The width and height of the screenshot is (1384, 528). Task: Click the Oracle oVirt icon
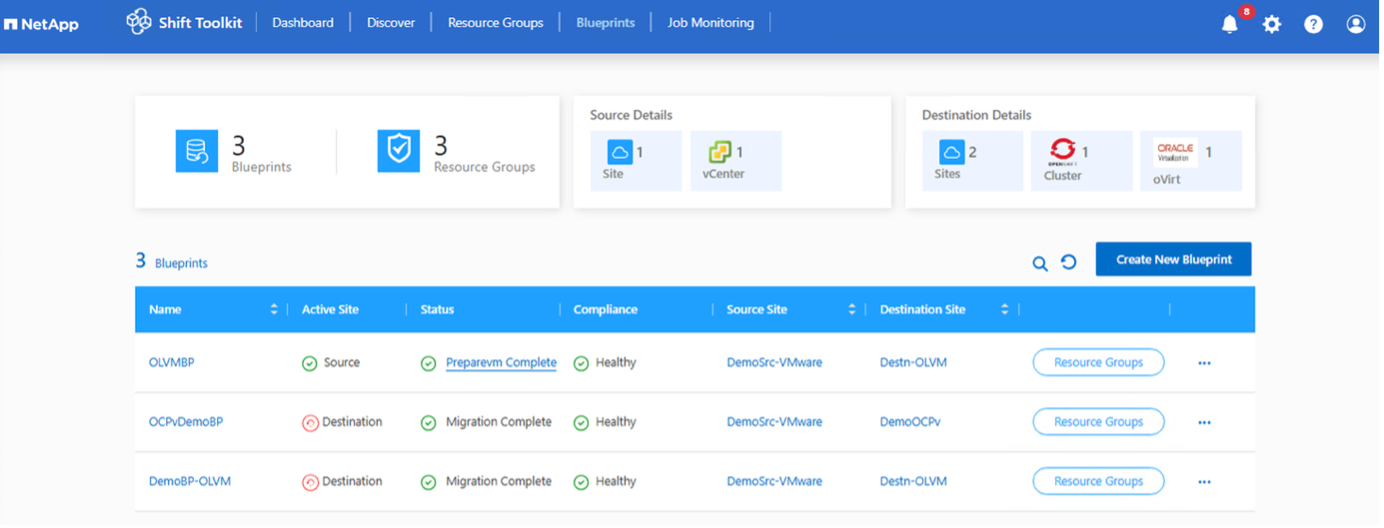pos(1175,152)
